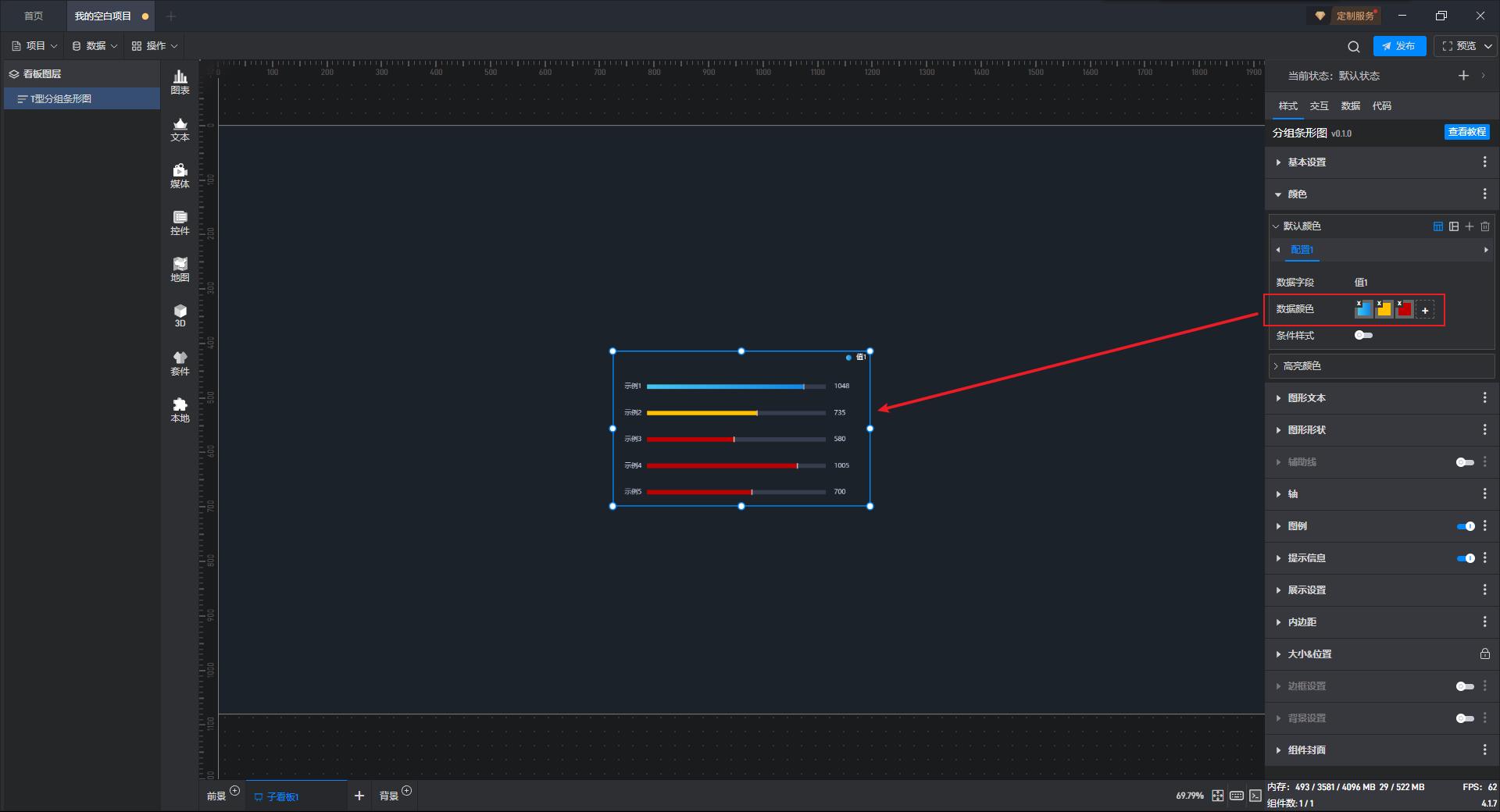Enable the 辅助线 guide line switch

click(x=1465, y=462)
